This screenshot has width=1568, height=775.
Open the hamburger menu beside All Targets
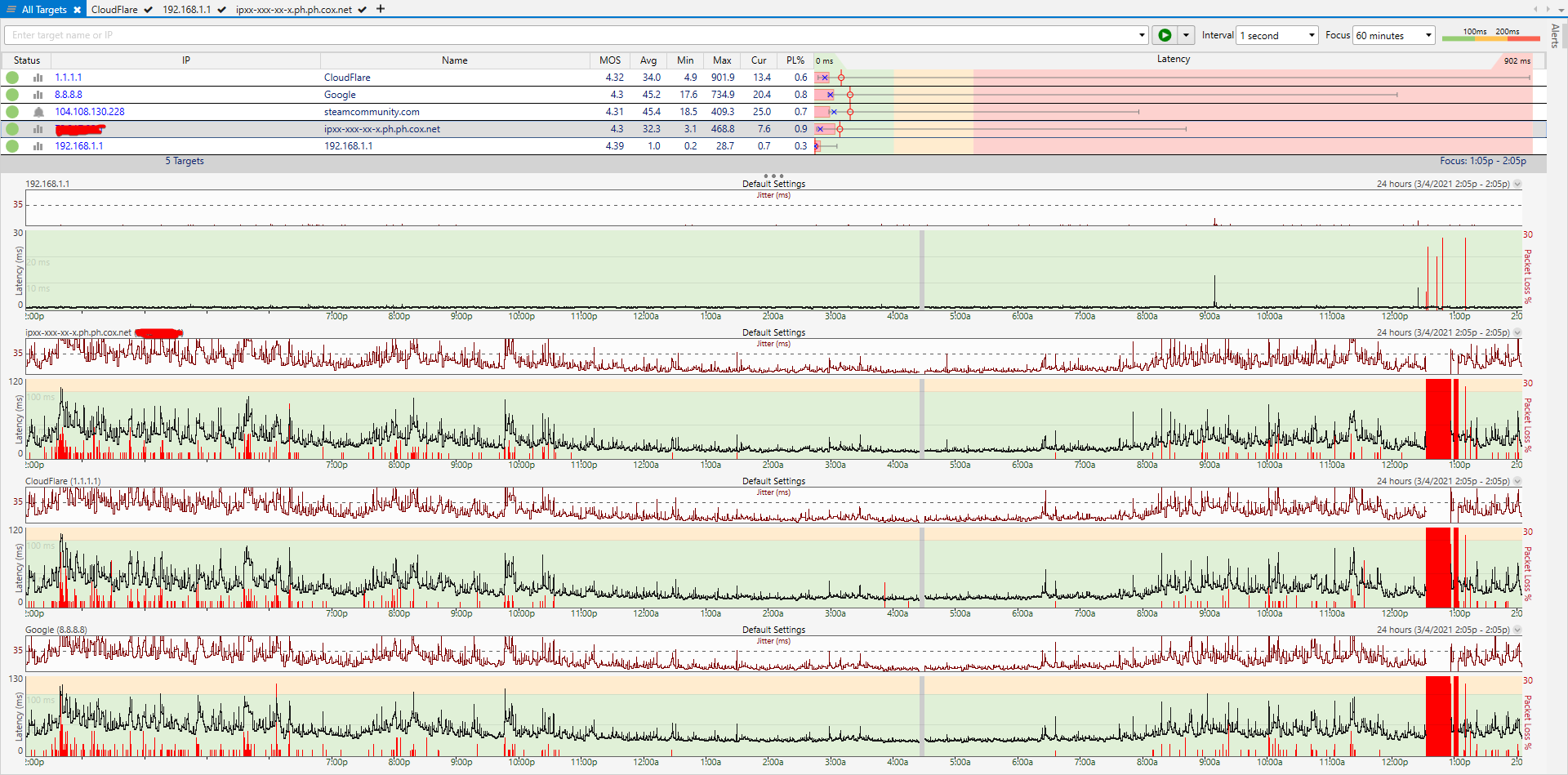click(11, 10)
